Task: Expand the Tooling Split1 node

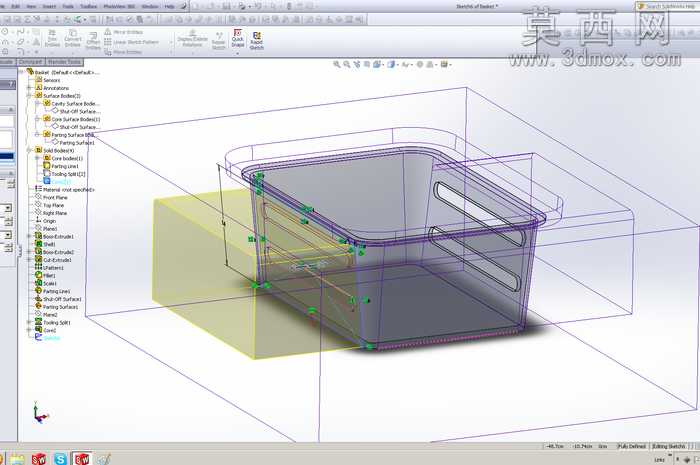Action: click(x=29, y=322)
